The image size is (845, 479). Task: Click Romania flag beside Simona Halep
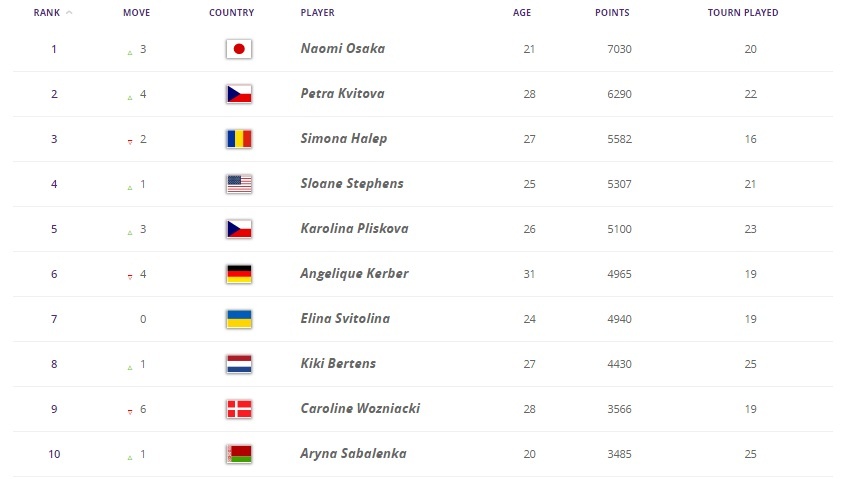[x=239, y=139]
